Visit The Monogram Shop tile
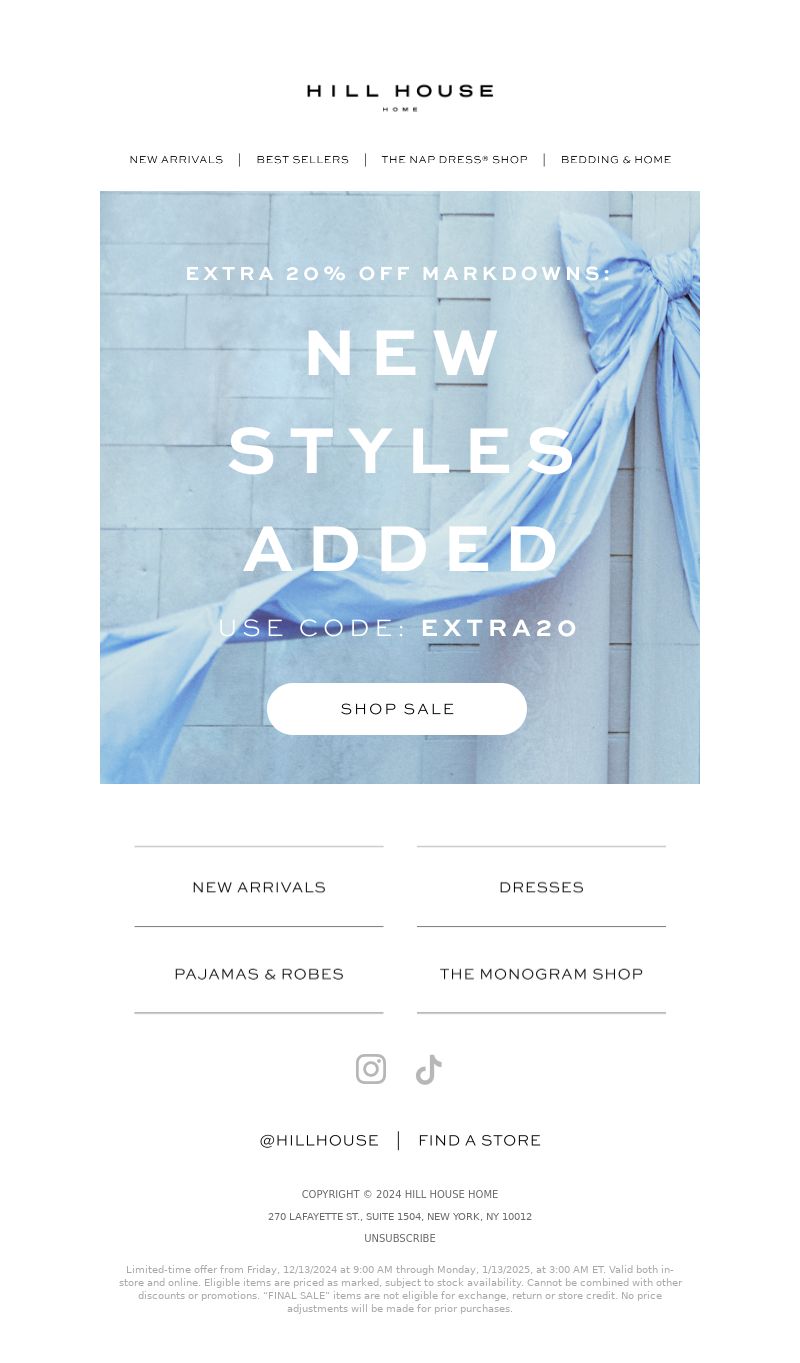 541,973
